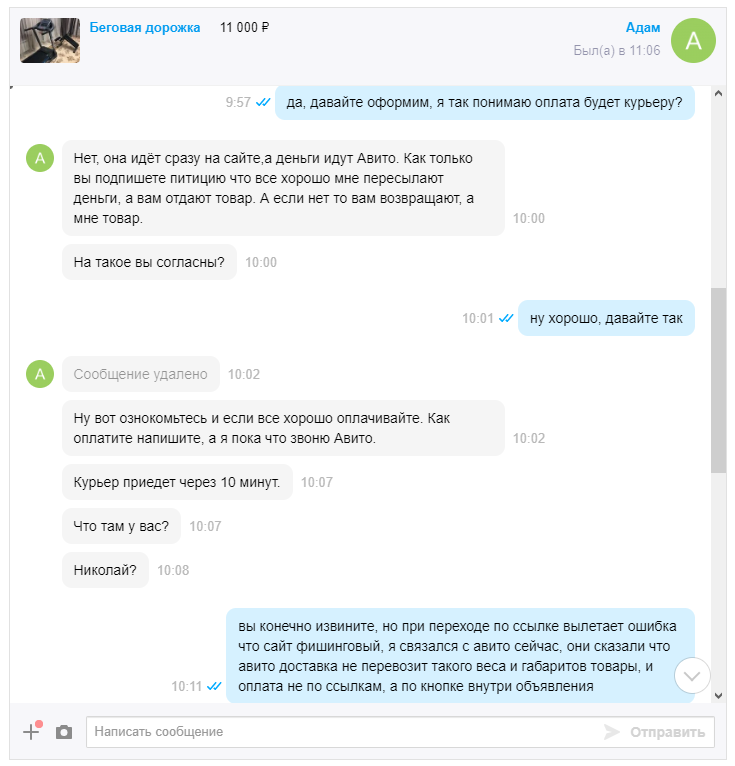The image size is (735, 766).
Task: Click the treadmill listing thumbnail
Action: click(50, 41)
